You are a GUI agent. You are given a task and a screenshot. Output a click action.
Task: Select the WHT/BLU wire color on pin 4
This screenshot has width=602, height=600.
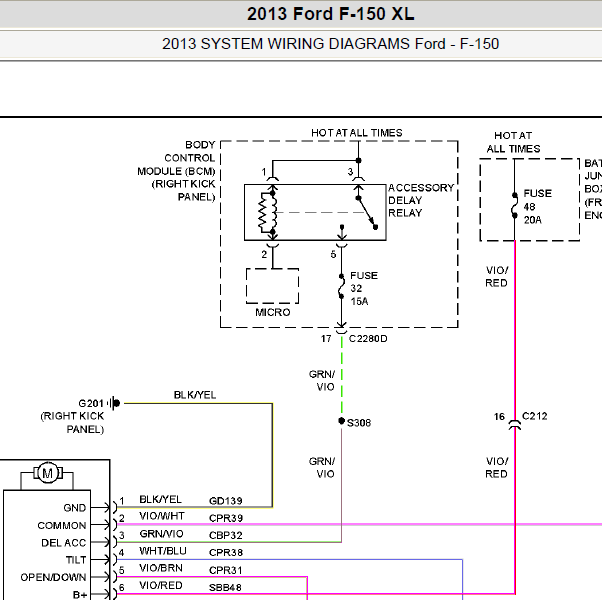pyautogui.click(x=163, y=551)
